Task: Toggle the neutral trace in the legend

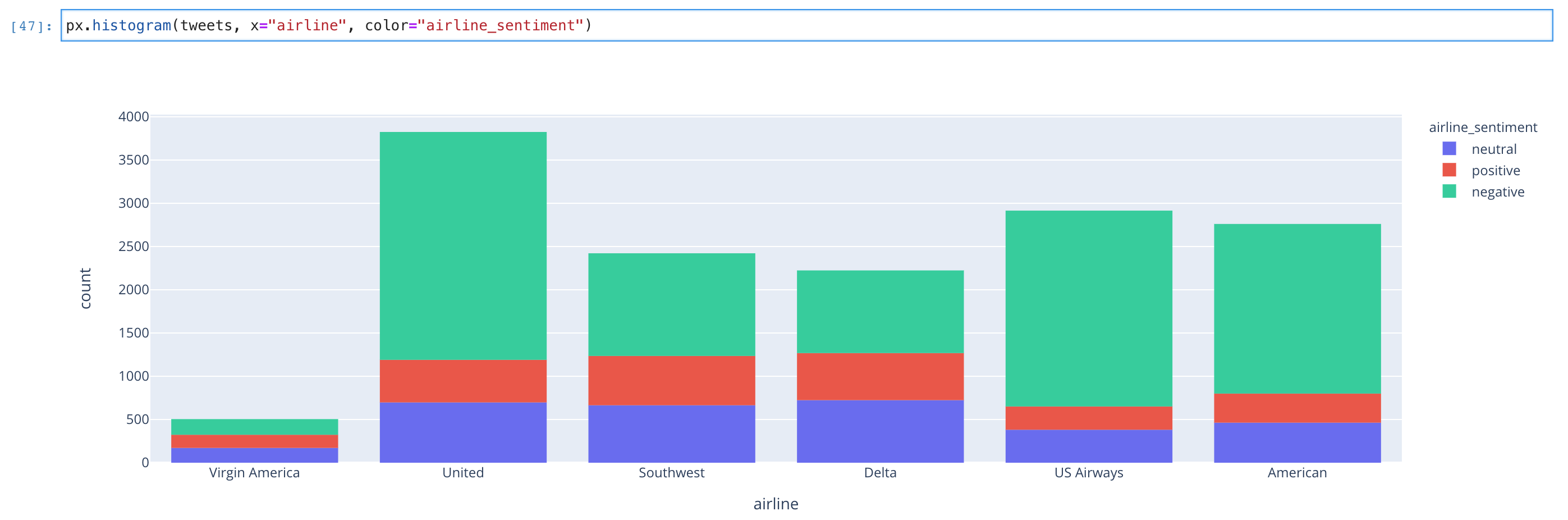Action: (1494, 149)
